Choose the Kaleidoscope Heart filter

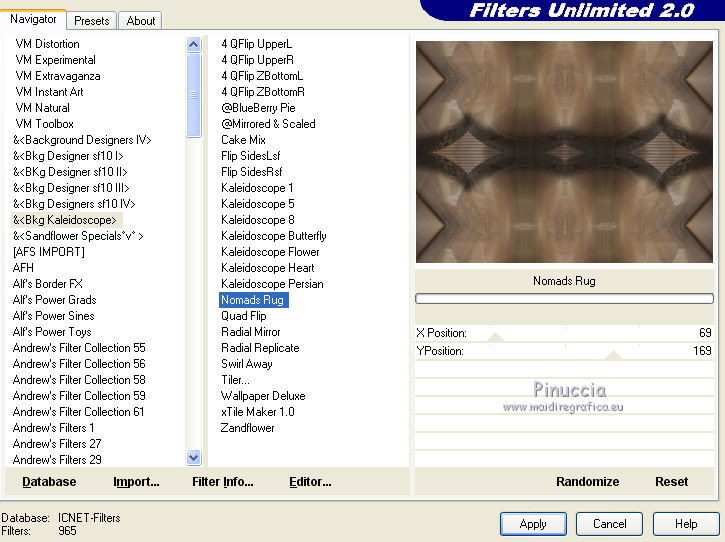click(x=267, y=268)
